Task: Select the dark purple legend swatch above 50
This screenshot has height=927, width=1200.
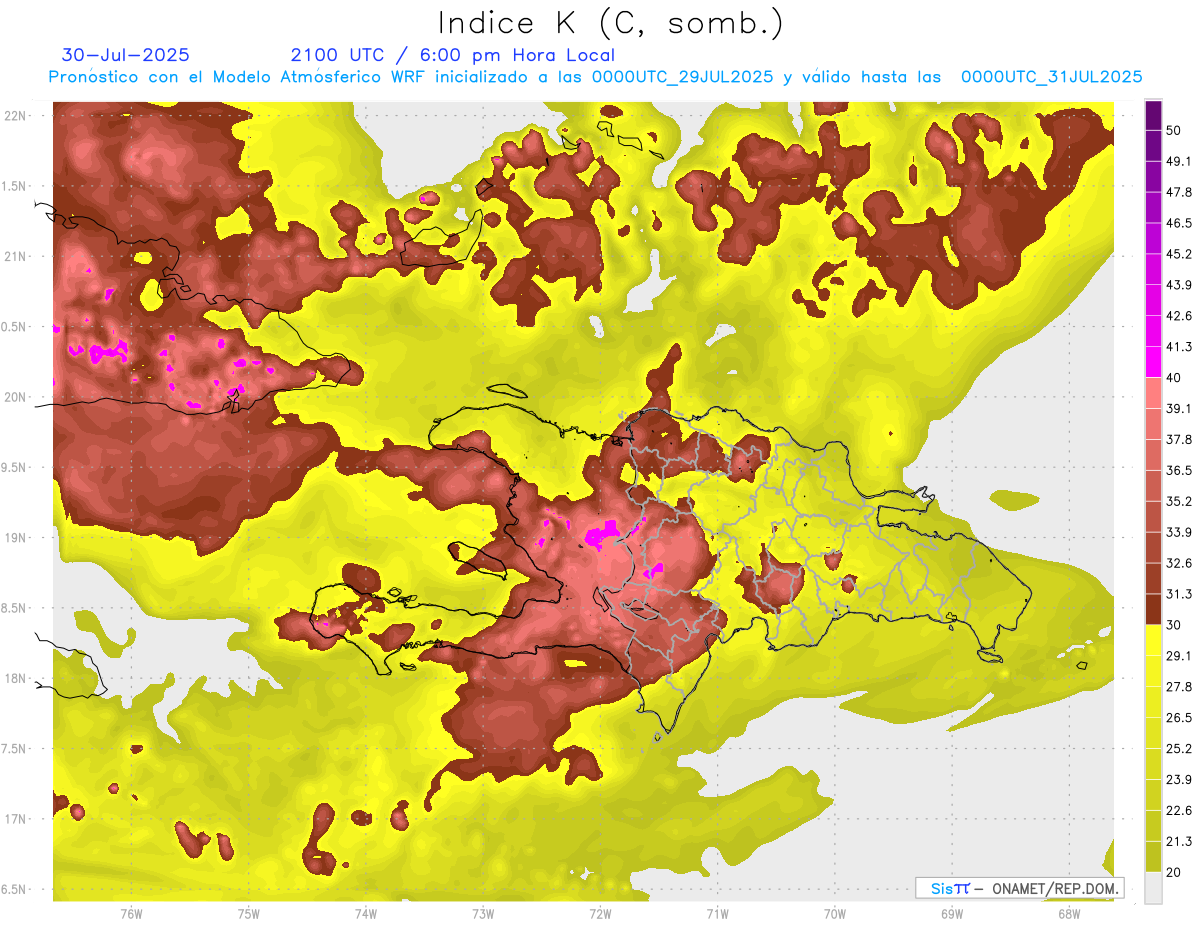Action: click(1153, 117)
